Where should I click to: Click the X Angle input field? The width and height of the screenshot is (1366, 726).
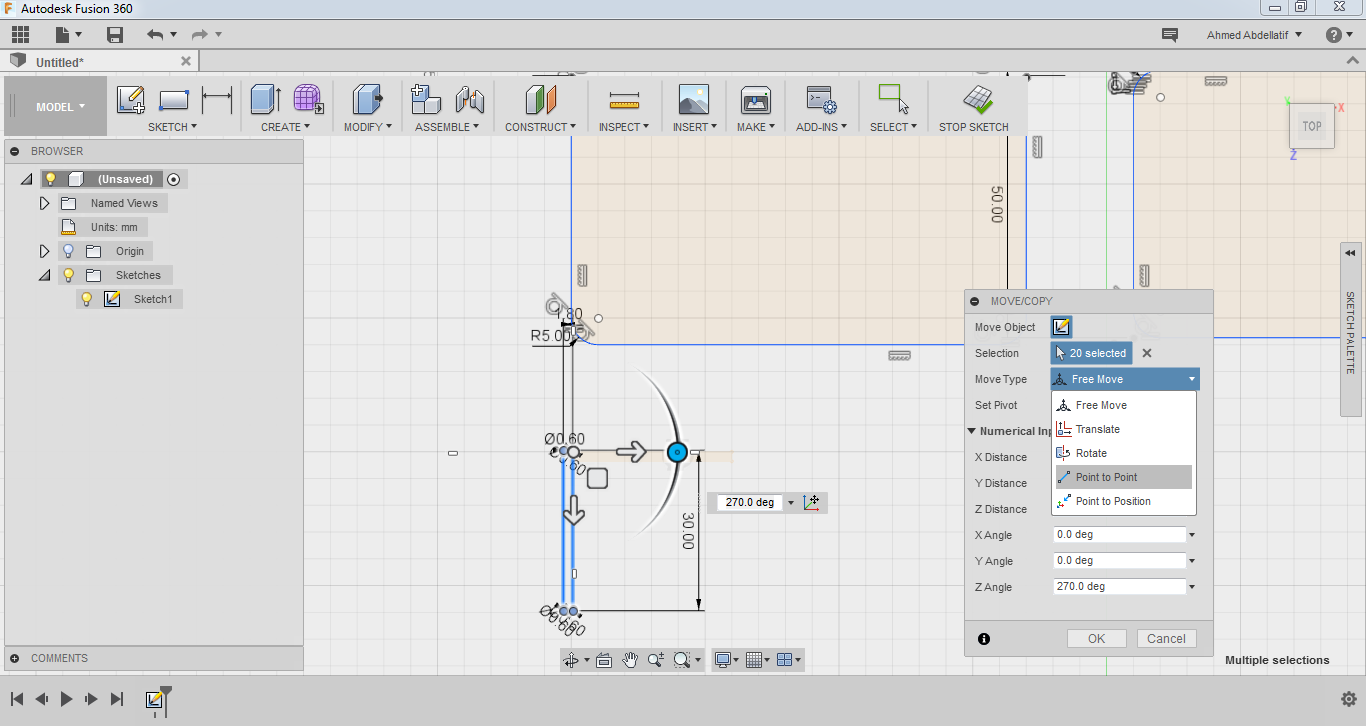[x=1119, y=535]
